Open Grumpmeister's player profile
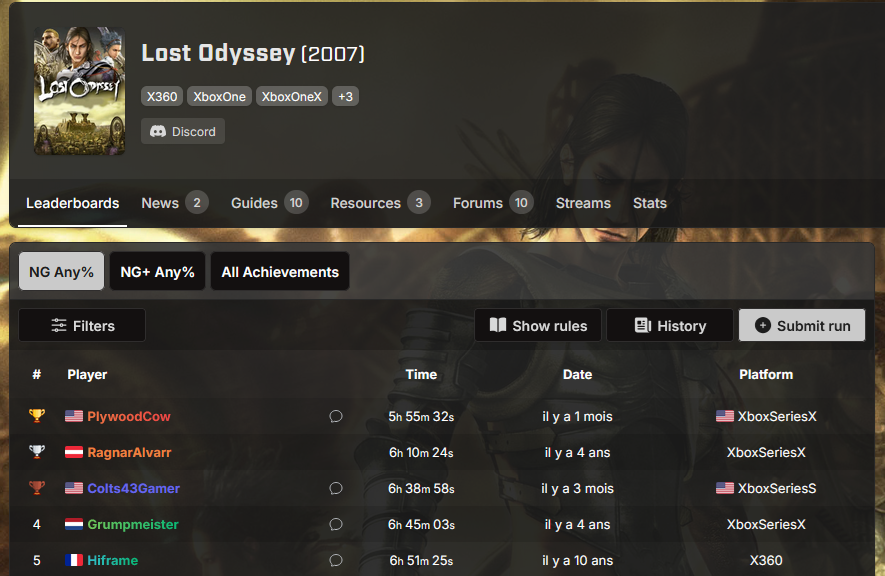The image size is (885, 576). coord(133,525)
